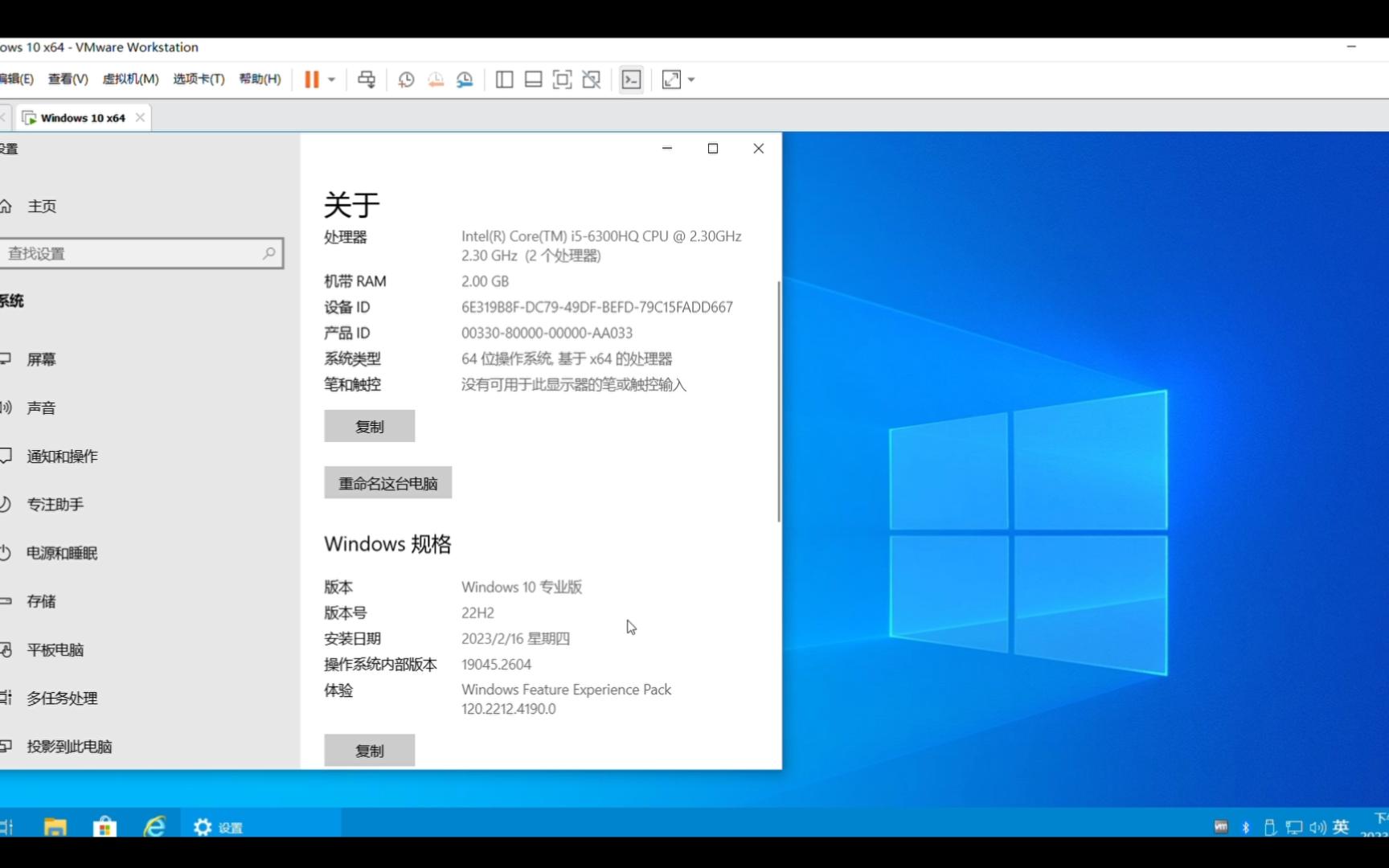Open the suspend button dropdown arrow
The height and width of the screenshot is (868, 1389).
pyautogui.click(x=330, y=80)
